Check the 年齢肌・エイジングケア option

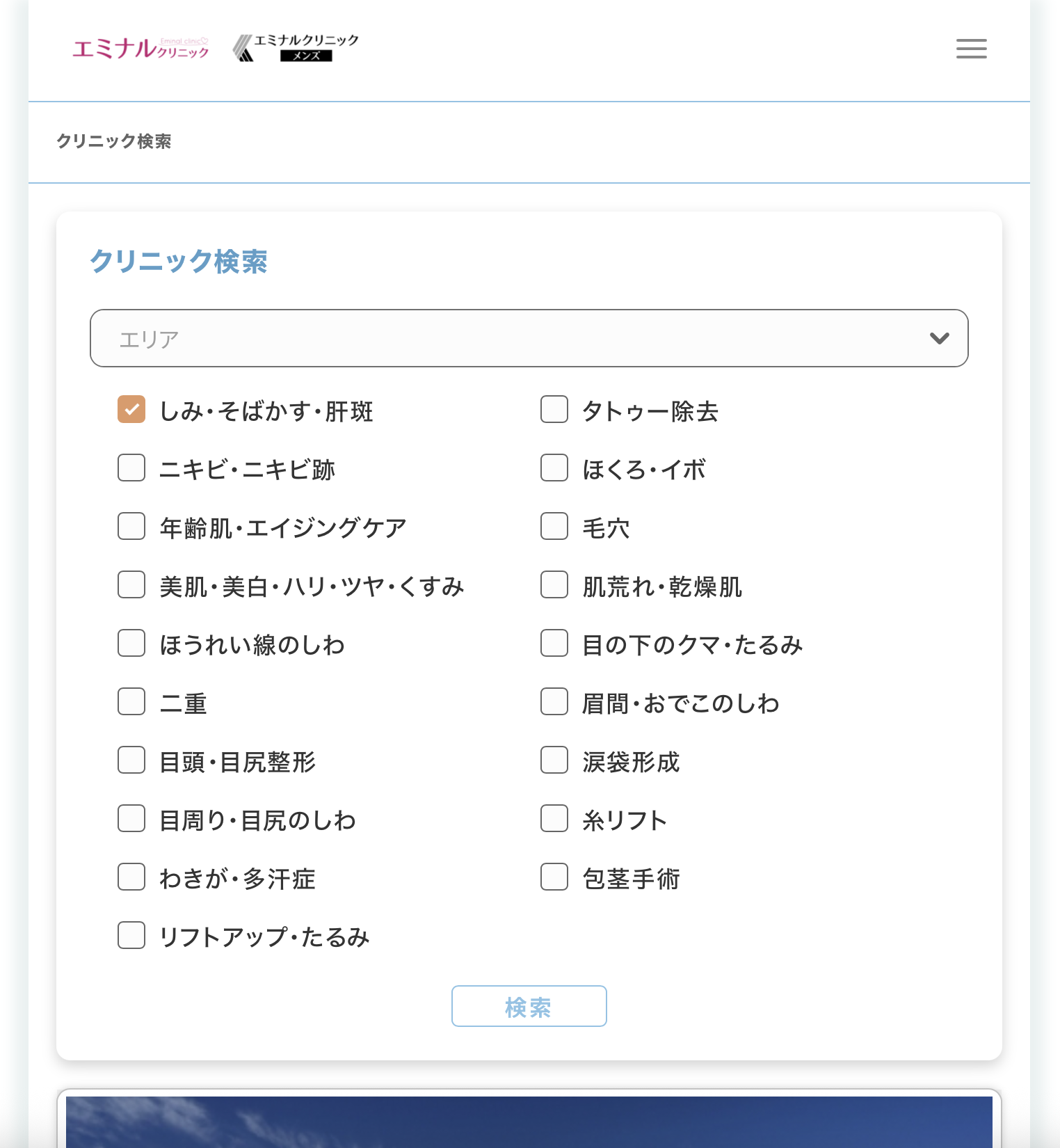(131, 527)
